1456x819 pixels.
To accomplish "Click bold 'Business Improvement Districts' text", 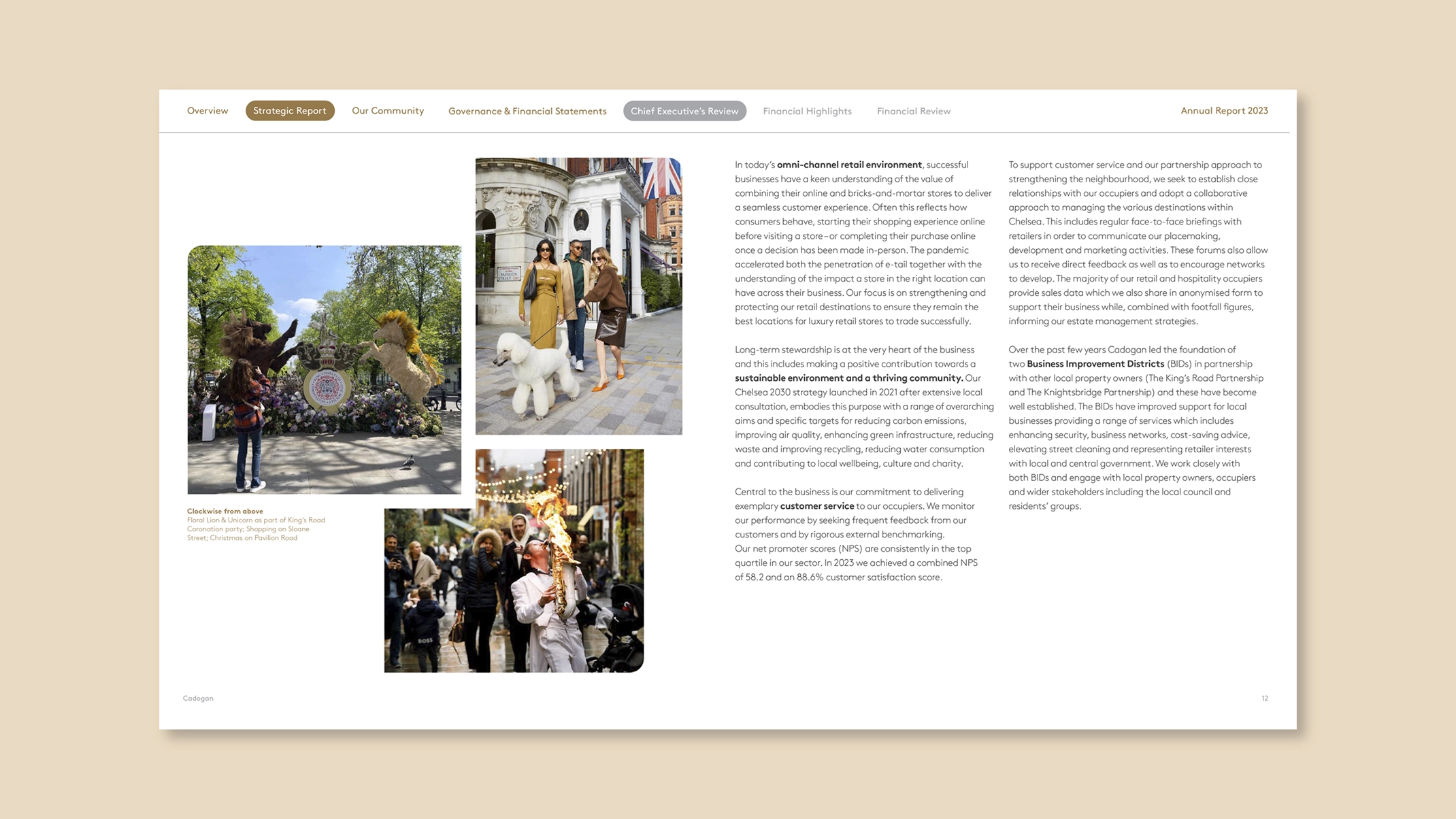I will [1095, 364].
